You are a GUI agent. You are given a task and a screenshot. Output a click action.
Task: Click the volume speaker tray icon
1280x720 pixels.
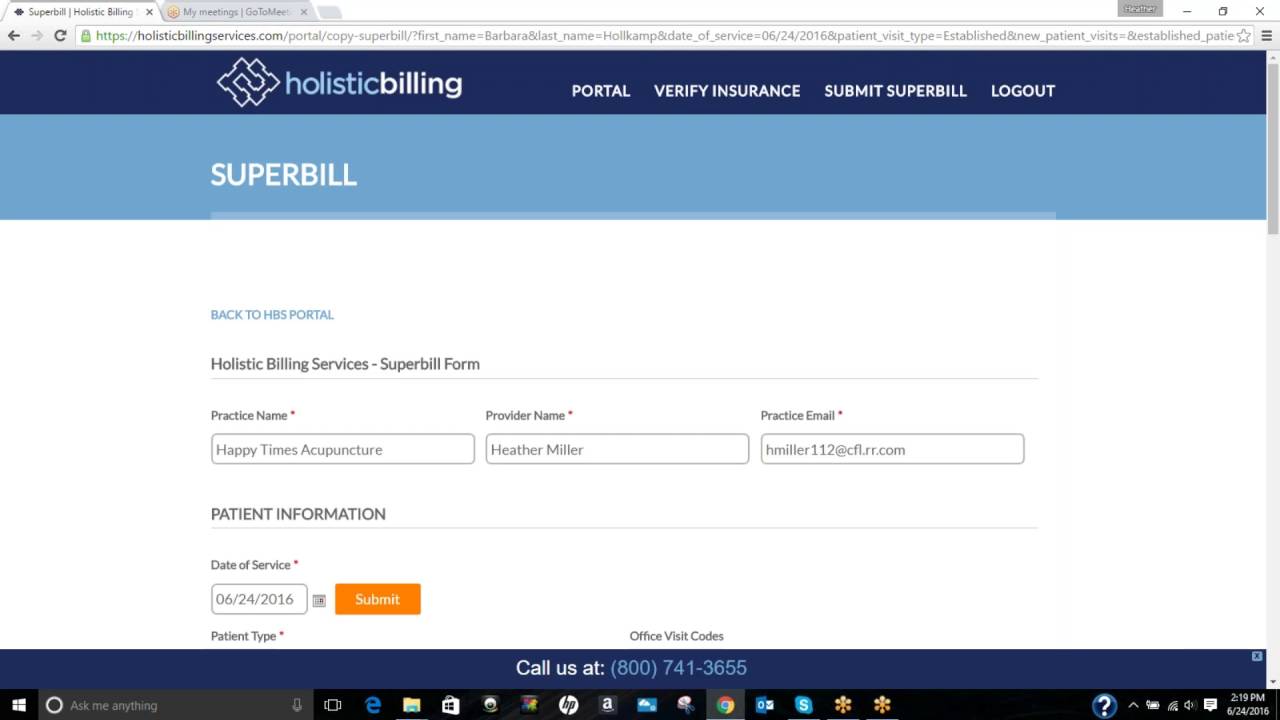point(1190,705)
